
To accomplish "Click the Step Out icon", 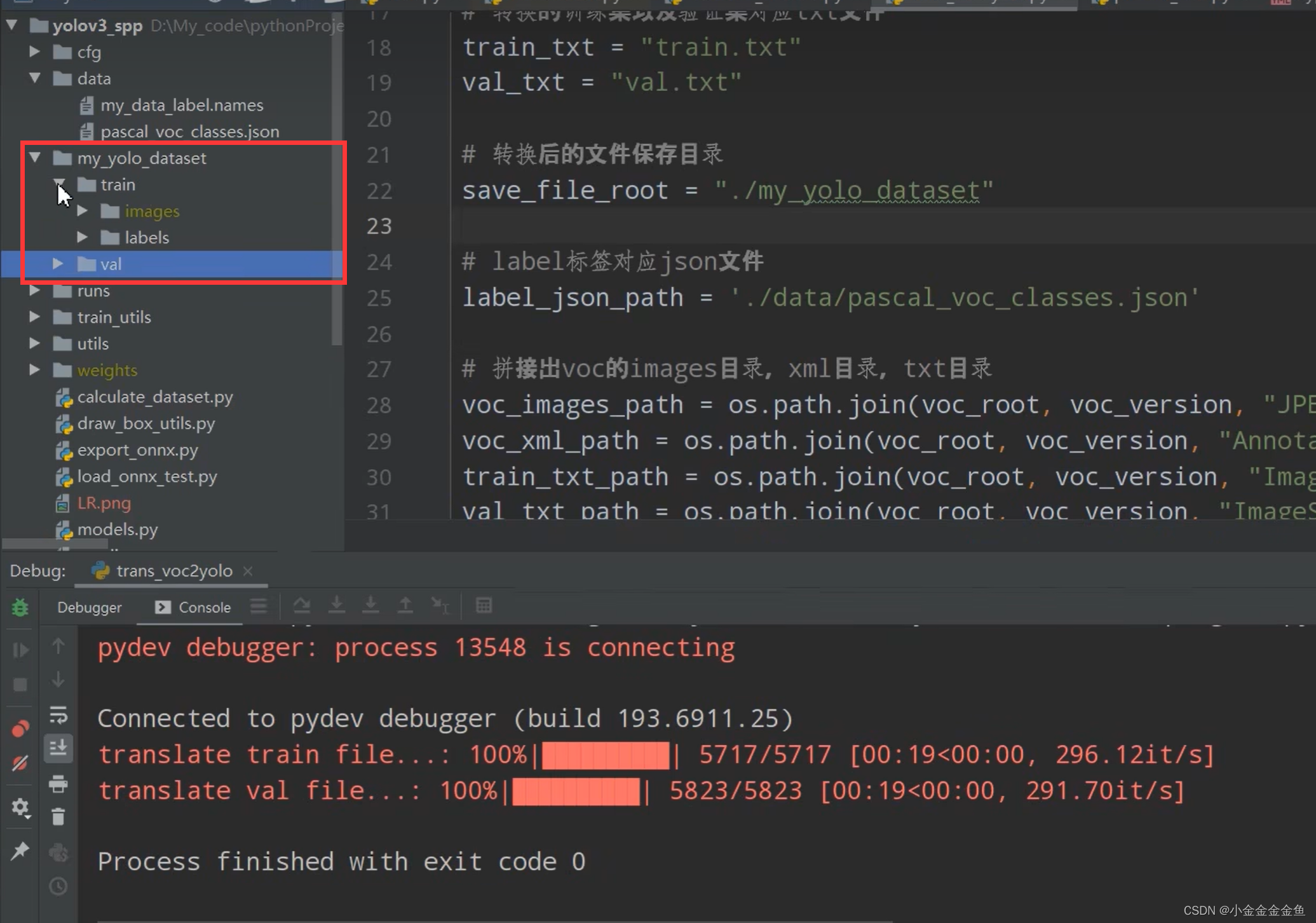I will [405, 606].
